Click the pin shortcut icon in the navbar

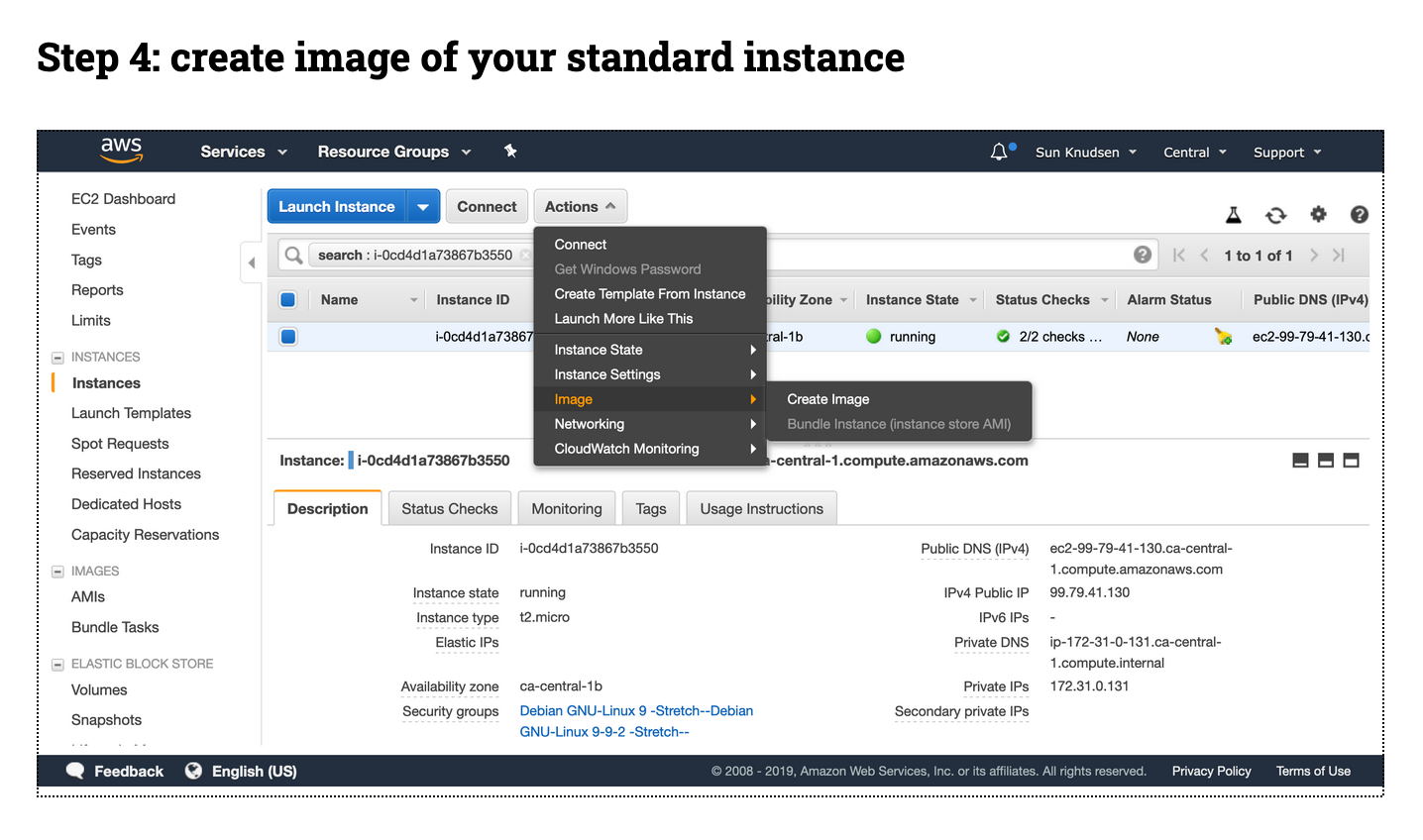(x=510, y=151)
